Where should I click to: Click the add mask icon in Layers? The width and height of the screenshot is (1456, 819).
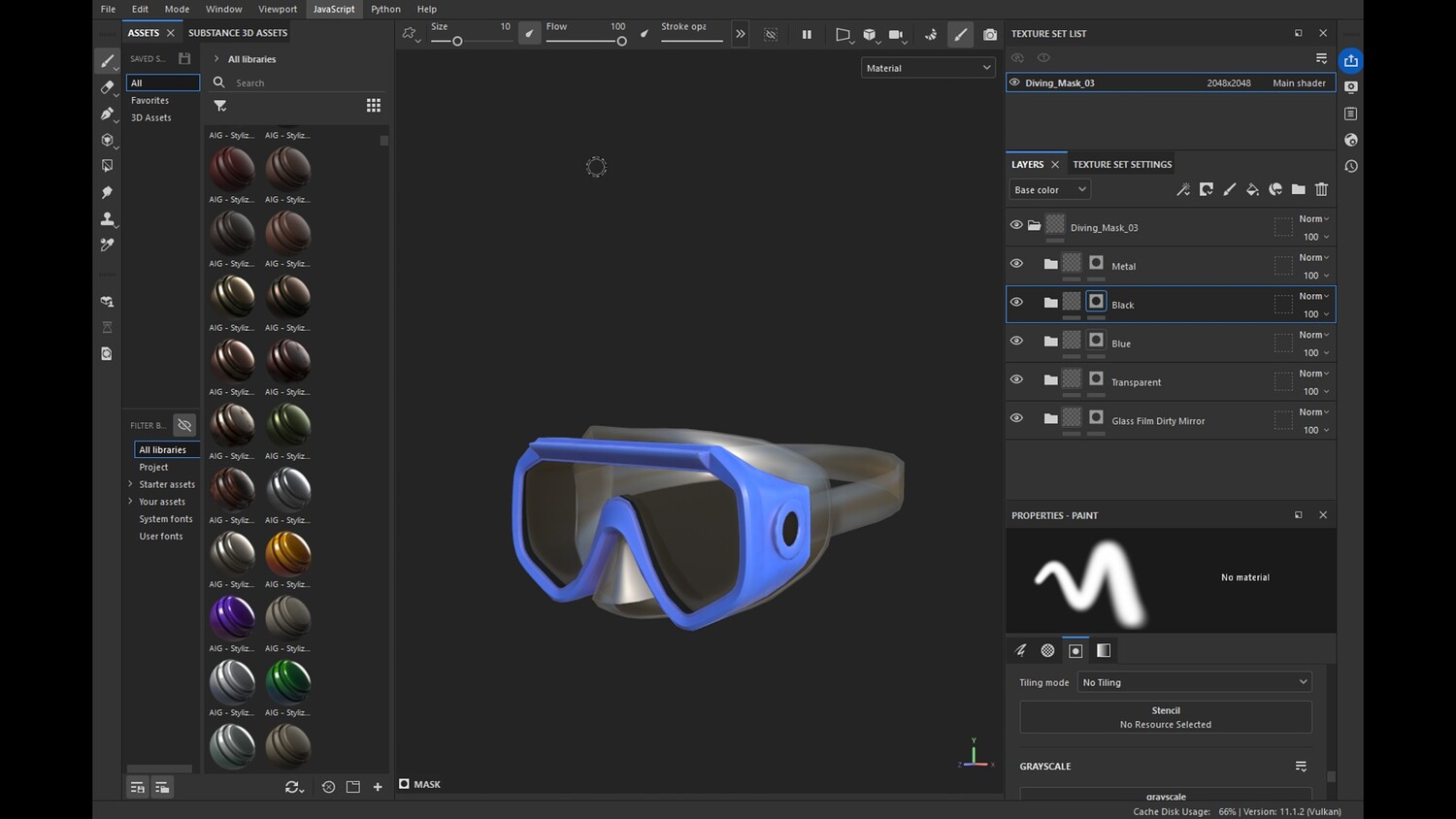1207,190
